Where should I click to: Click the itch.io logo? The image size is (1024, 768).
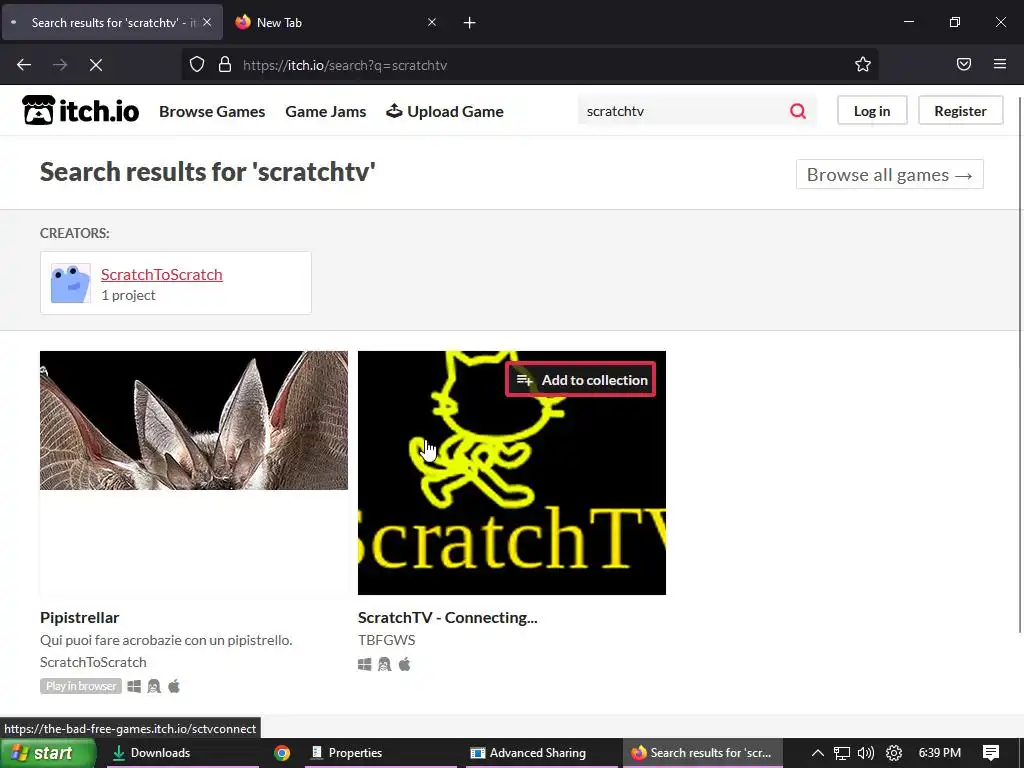80,110
